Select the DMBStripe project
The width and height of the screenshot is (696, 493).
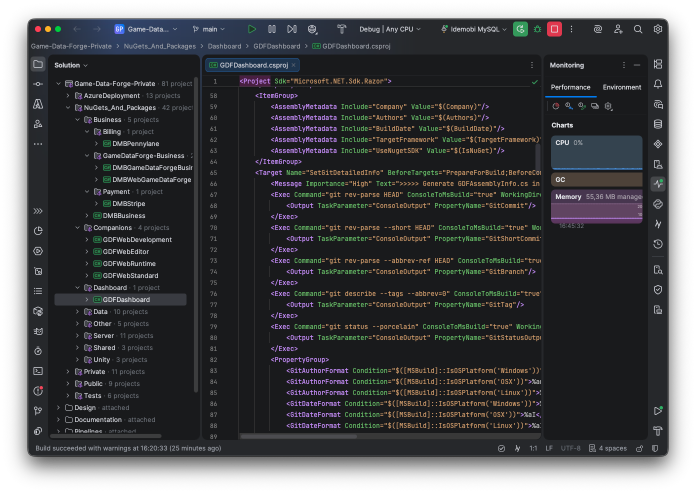(128, 204)
